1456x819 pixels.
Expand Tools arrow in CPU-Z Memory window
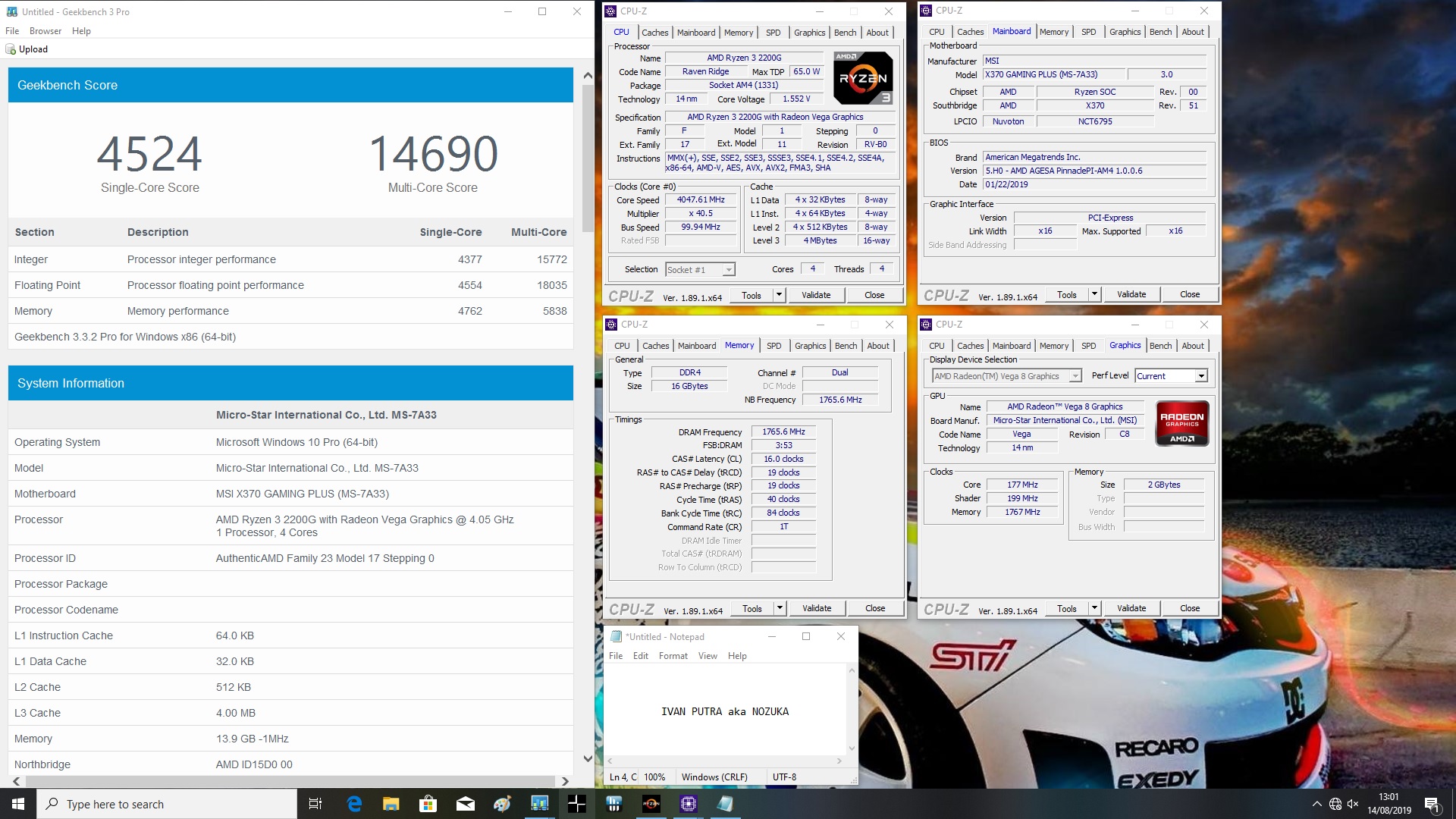[780, 608]
